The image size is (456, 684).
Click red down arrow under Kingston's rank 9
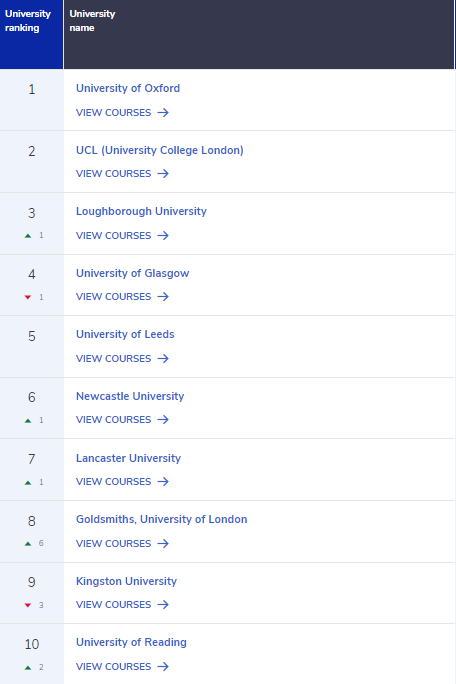click(x=28, y=605)
